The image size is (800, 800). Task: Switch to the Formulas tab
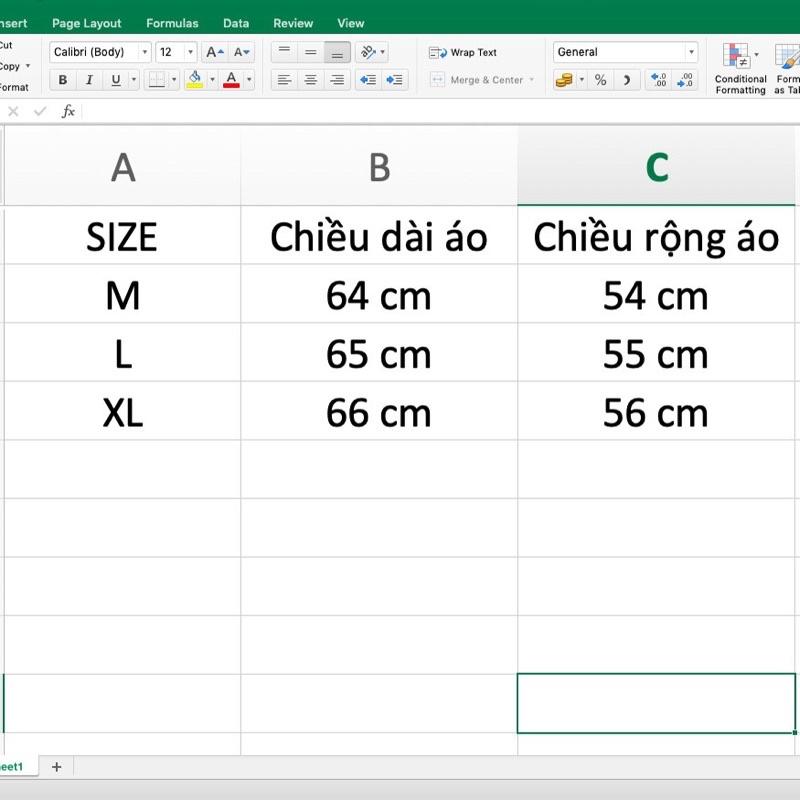(172, 23)
